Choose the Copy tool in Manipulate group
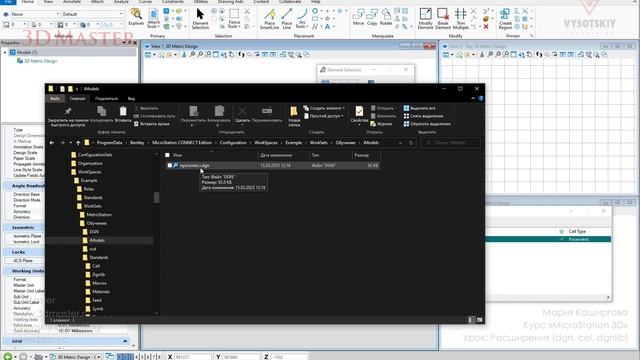 (x=372, y=18)
